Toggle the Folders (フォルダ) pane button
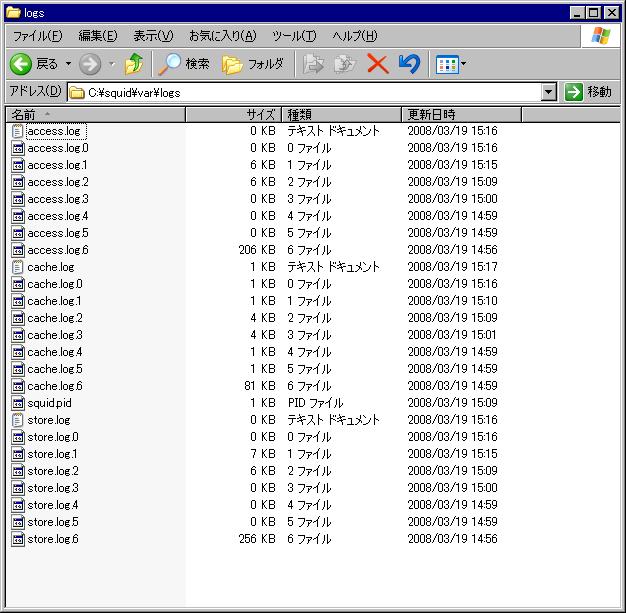The height and width of the screenshot is (613, 626). point(253,64)
